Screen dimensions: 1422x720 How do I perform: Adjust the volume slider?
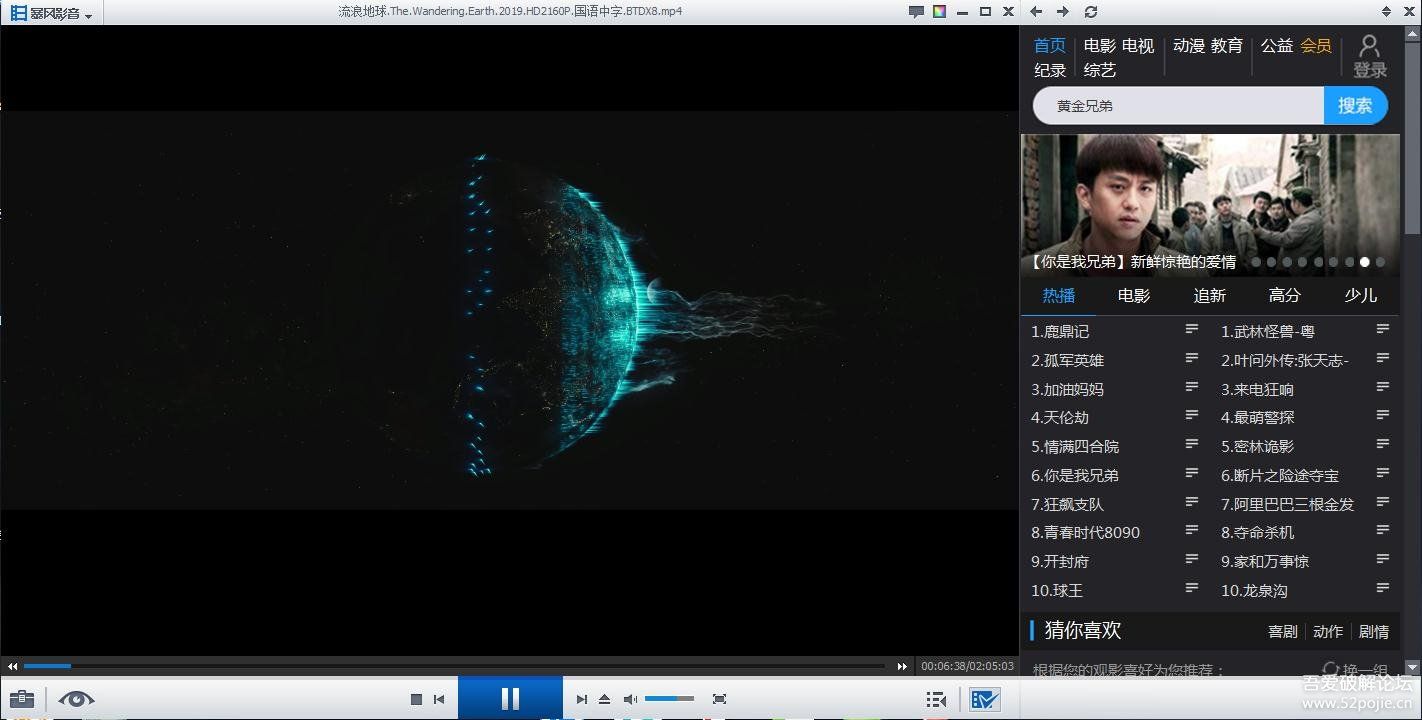coord(669,699)
